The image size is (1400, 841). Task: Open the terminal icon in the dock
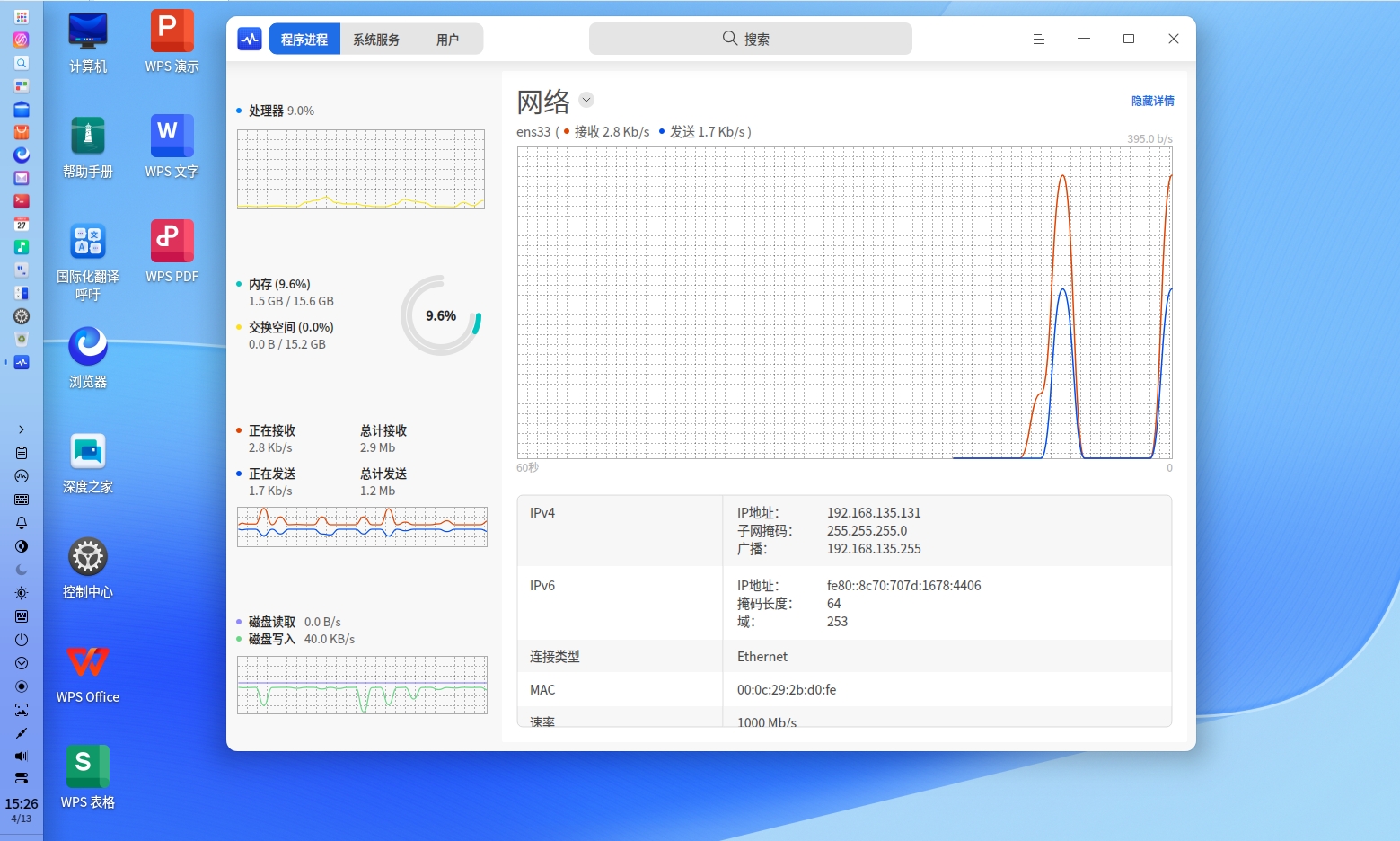coord(22,201)
